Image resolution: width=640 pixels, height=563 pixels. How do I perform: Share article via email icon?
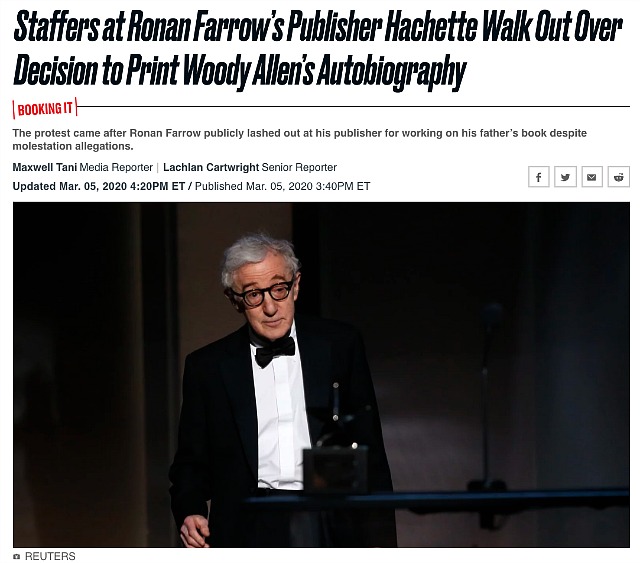click(x=592, y=177)
